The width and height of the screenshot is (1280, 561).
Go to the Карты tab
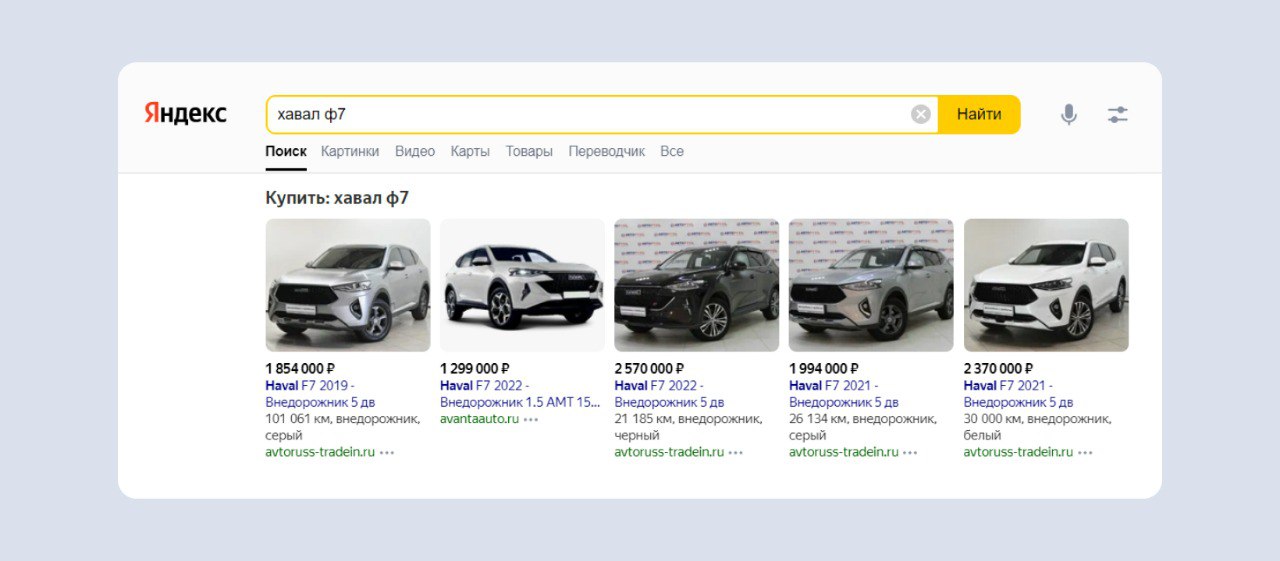point(470,151)
